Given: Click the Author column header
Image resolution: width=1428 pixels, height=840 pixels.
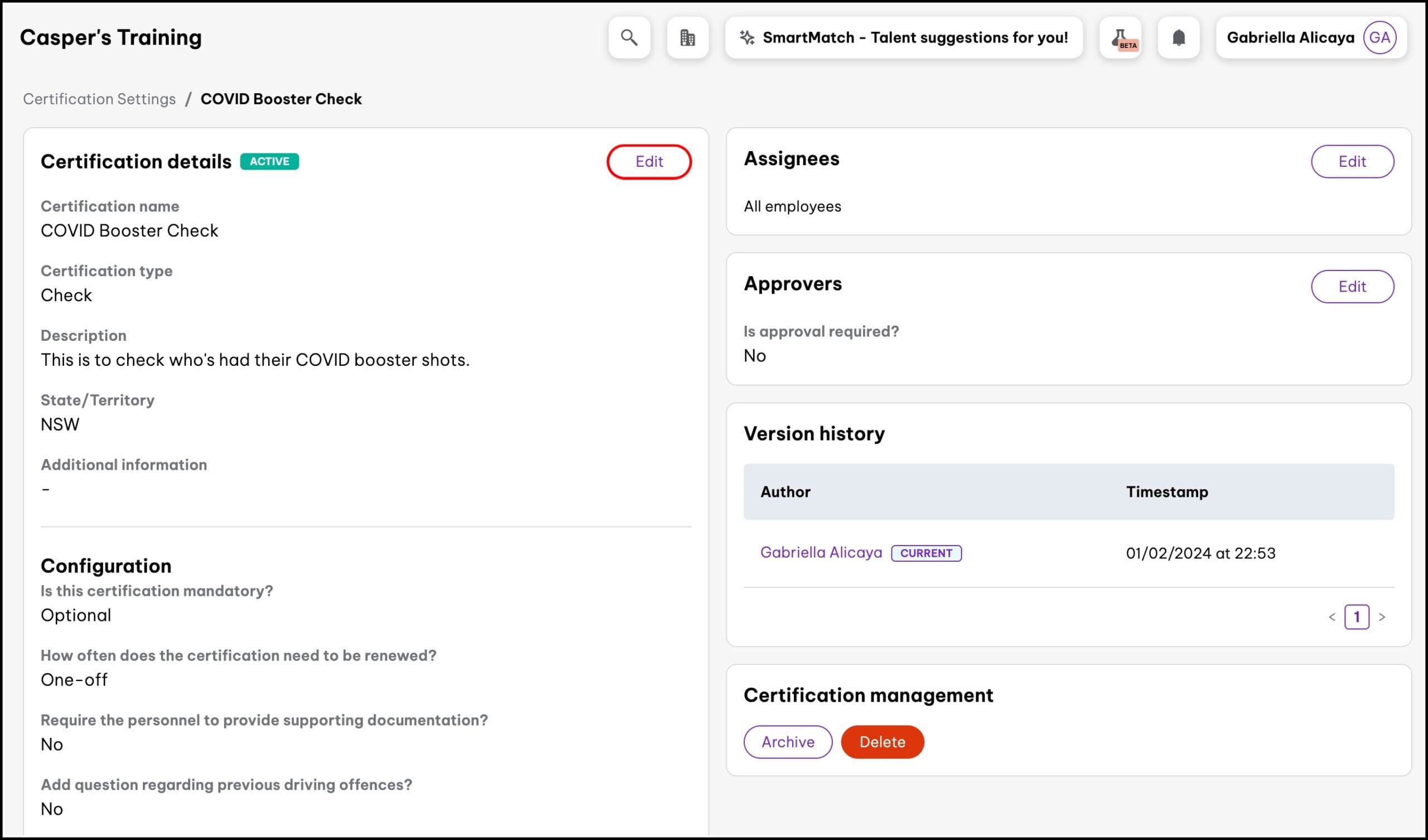Looking at the screenshot, I should [x=785, y=491].
